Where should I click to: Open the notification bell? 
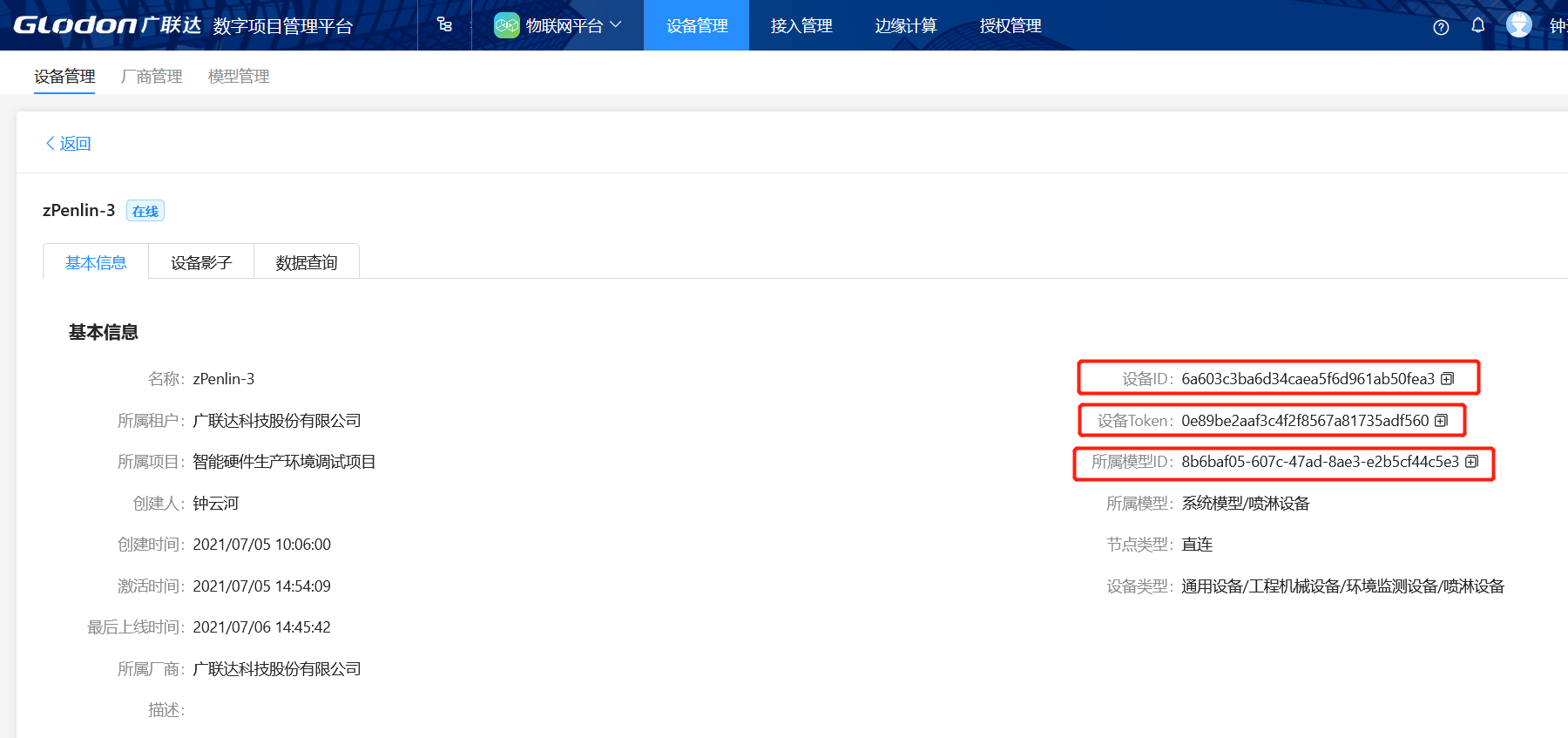[1478, 25]
